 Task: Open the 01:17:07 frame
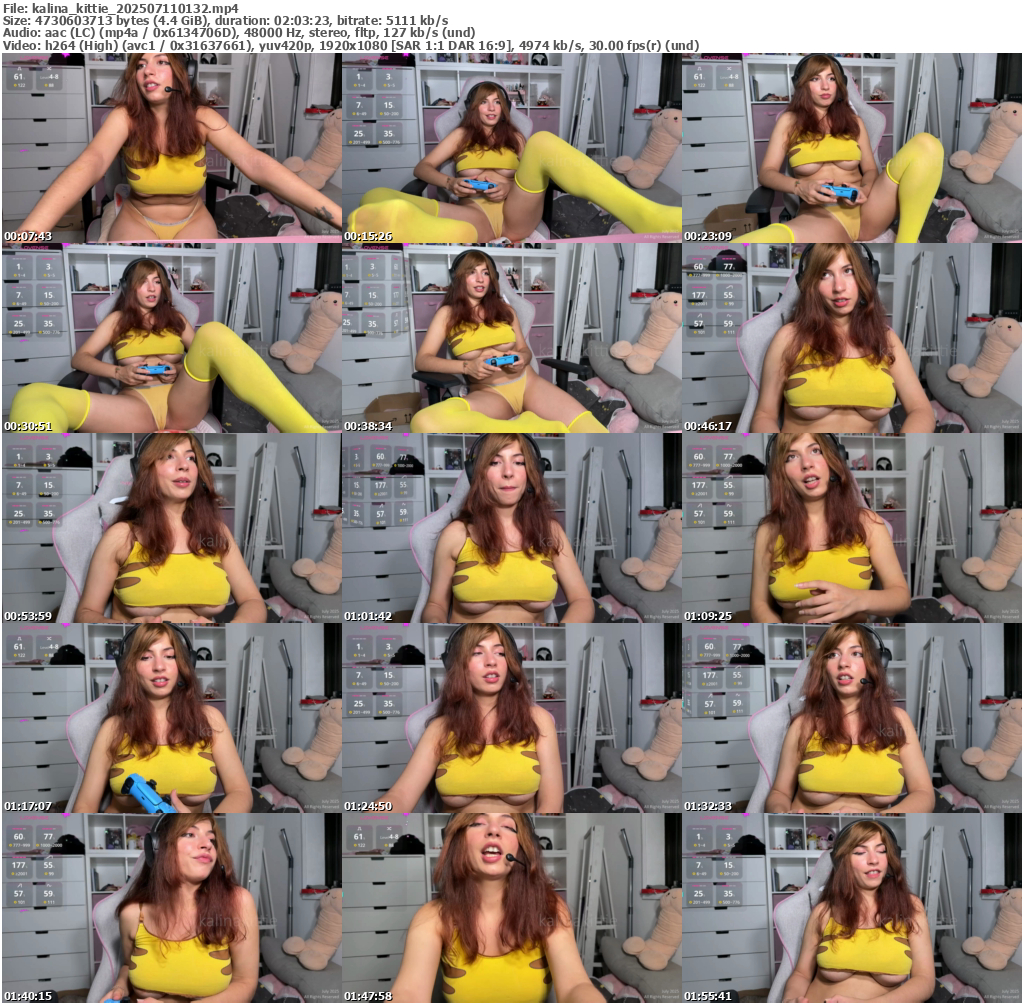[171, 718]
